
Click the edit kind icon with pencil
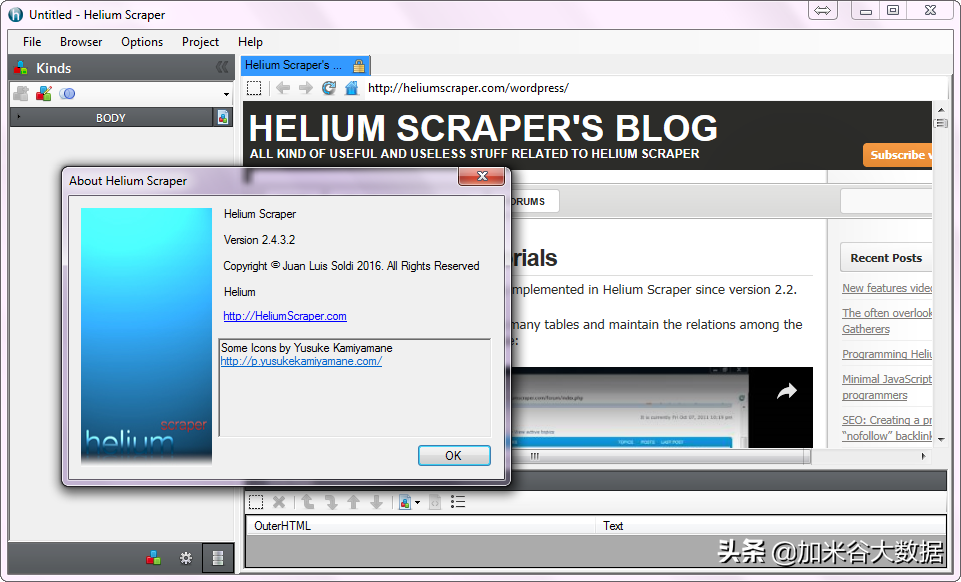coord(44,94)
